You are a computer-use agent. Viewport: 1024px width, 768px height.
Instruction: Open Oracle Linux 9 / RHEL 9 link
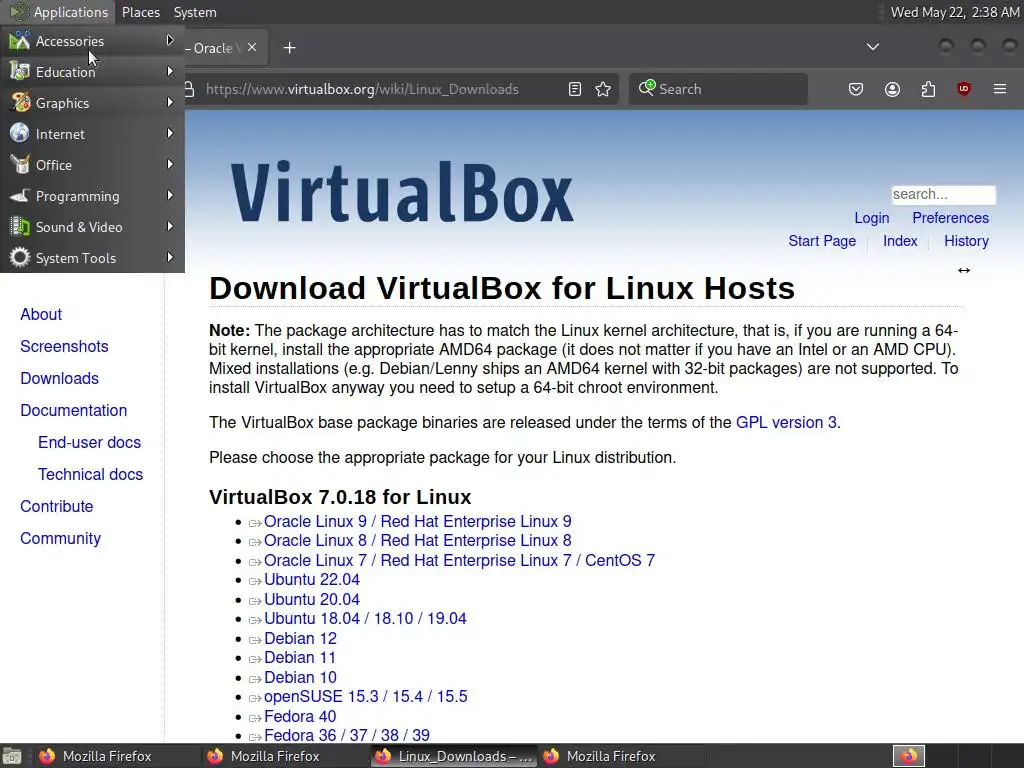(x=417, y=521)
